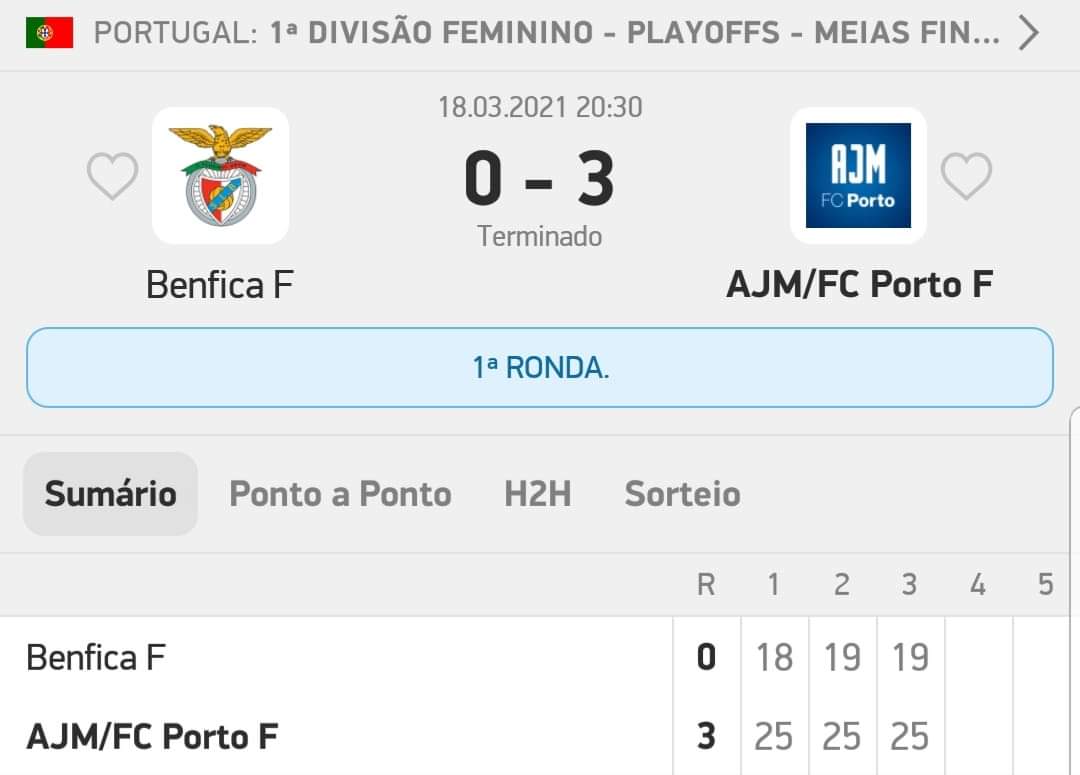Open the AJM FC Porto logo
The width and height of the screenshot is (1080, 775).
pyautogui.click(x=858, y=176)
